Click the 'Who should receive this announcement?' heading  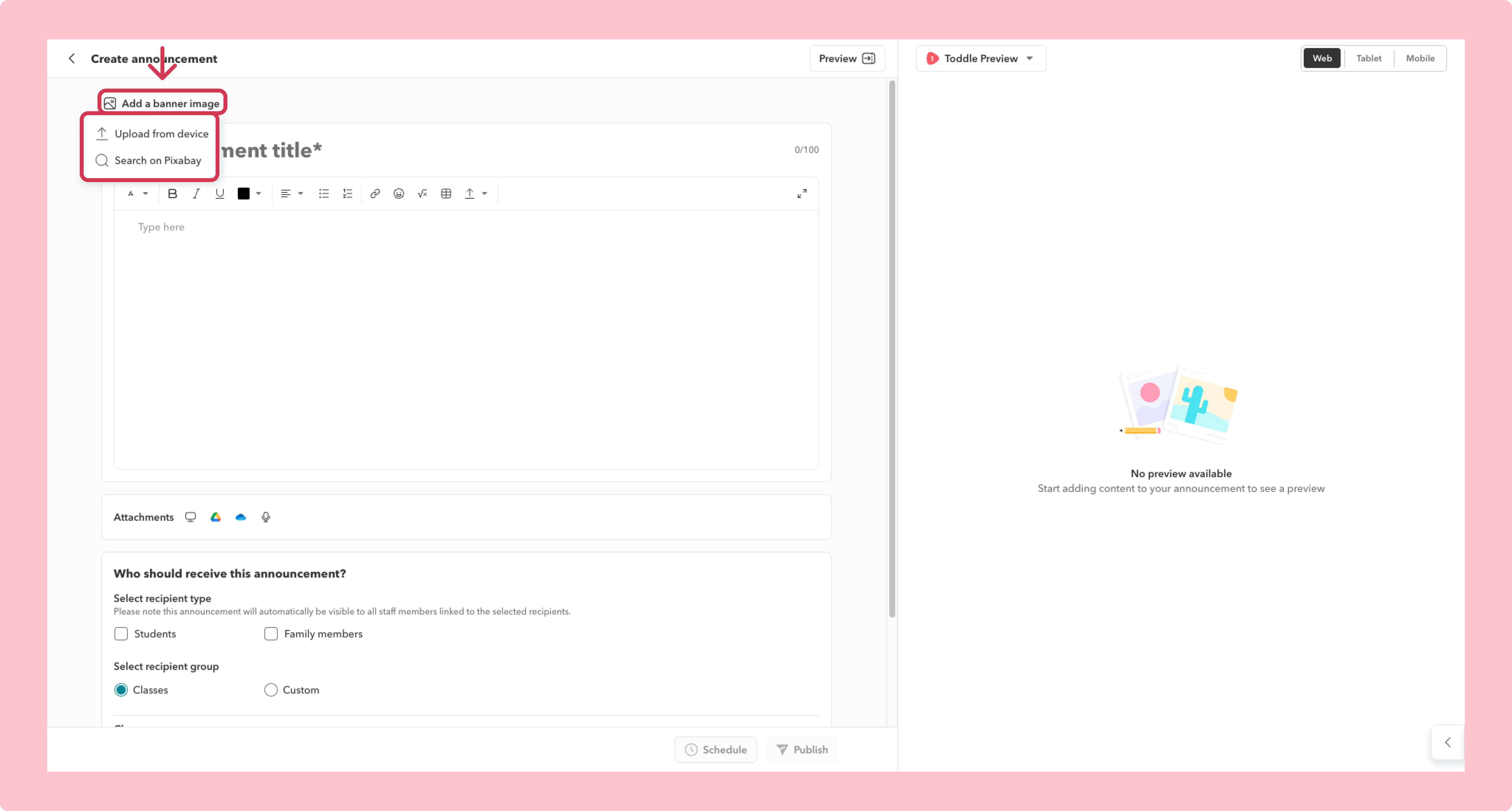point(230,573)
